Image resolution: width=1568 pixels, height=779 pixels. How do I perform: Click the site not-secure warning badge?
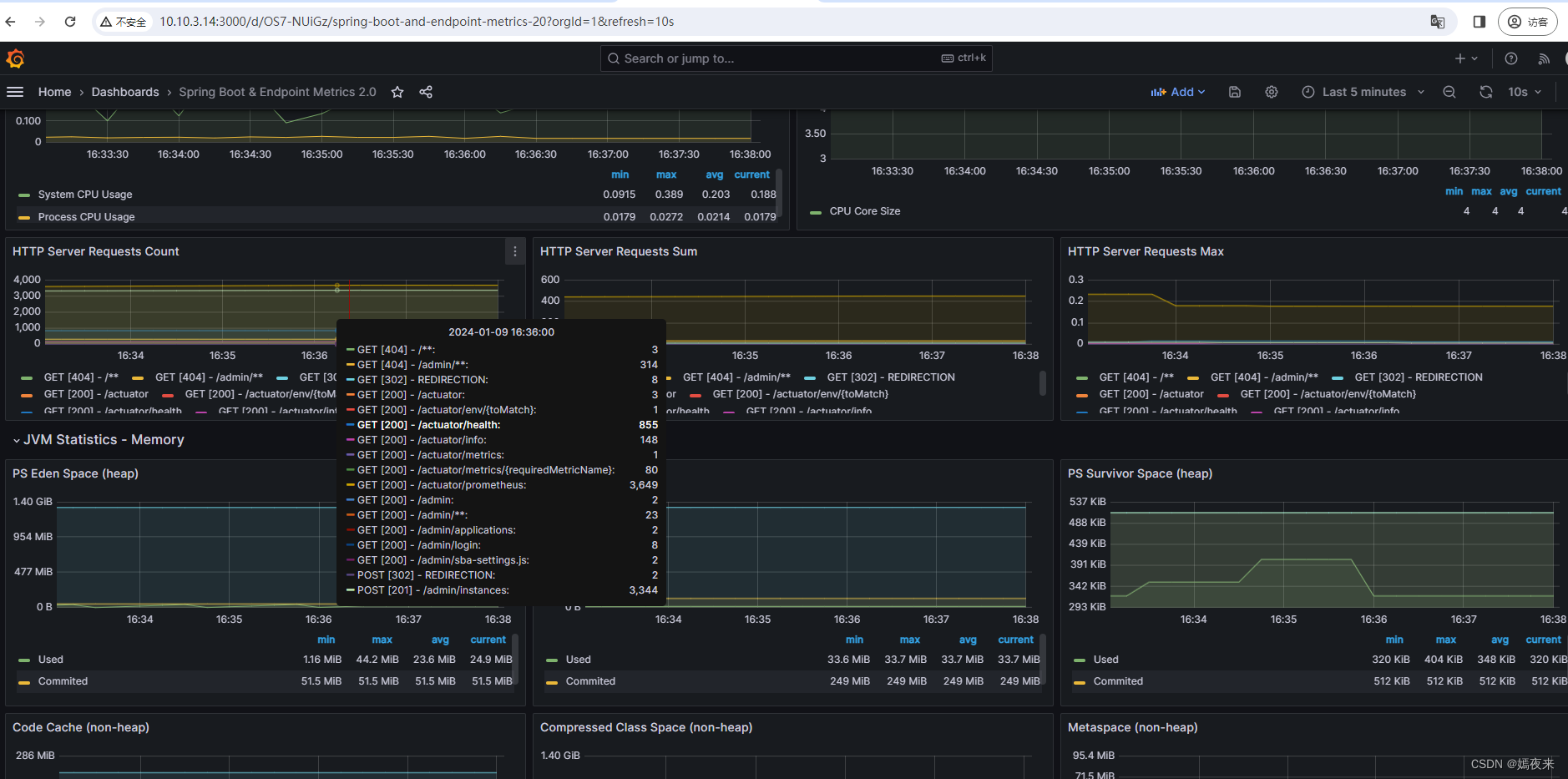pos(123,22)
